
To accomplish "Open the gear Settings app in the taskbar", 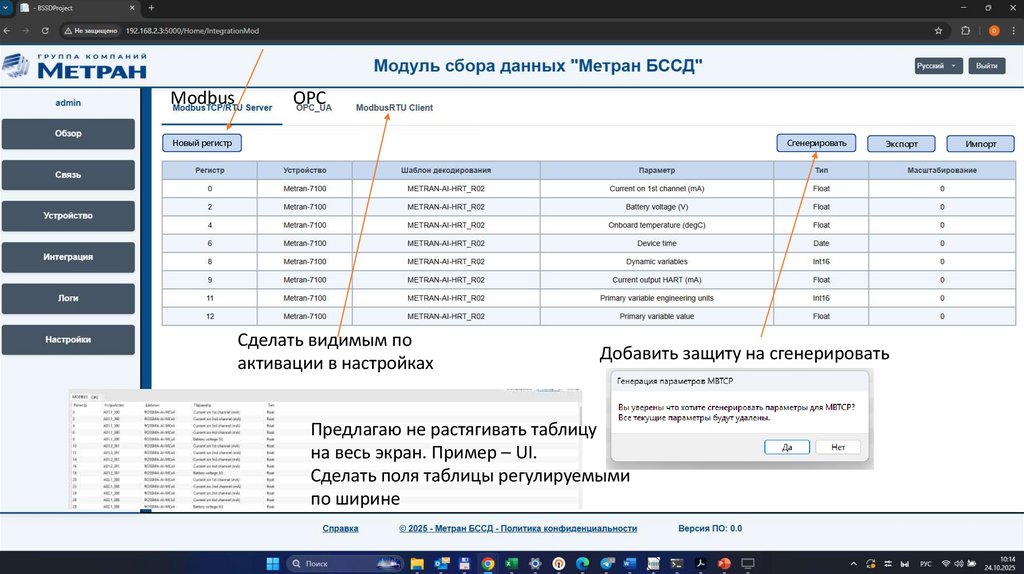I will (535, 563).
